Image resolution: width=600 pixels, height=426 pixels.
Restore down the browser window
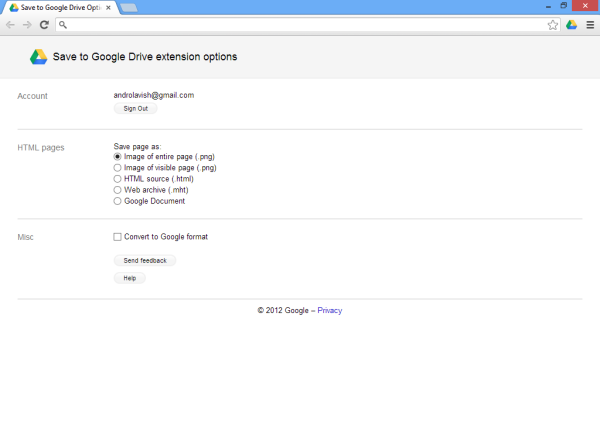(564, 5)
